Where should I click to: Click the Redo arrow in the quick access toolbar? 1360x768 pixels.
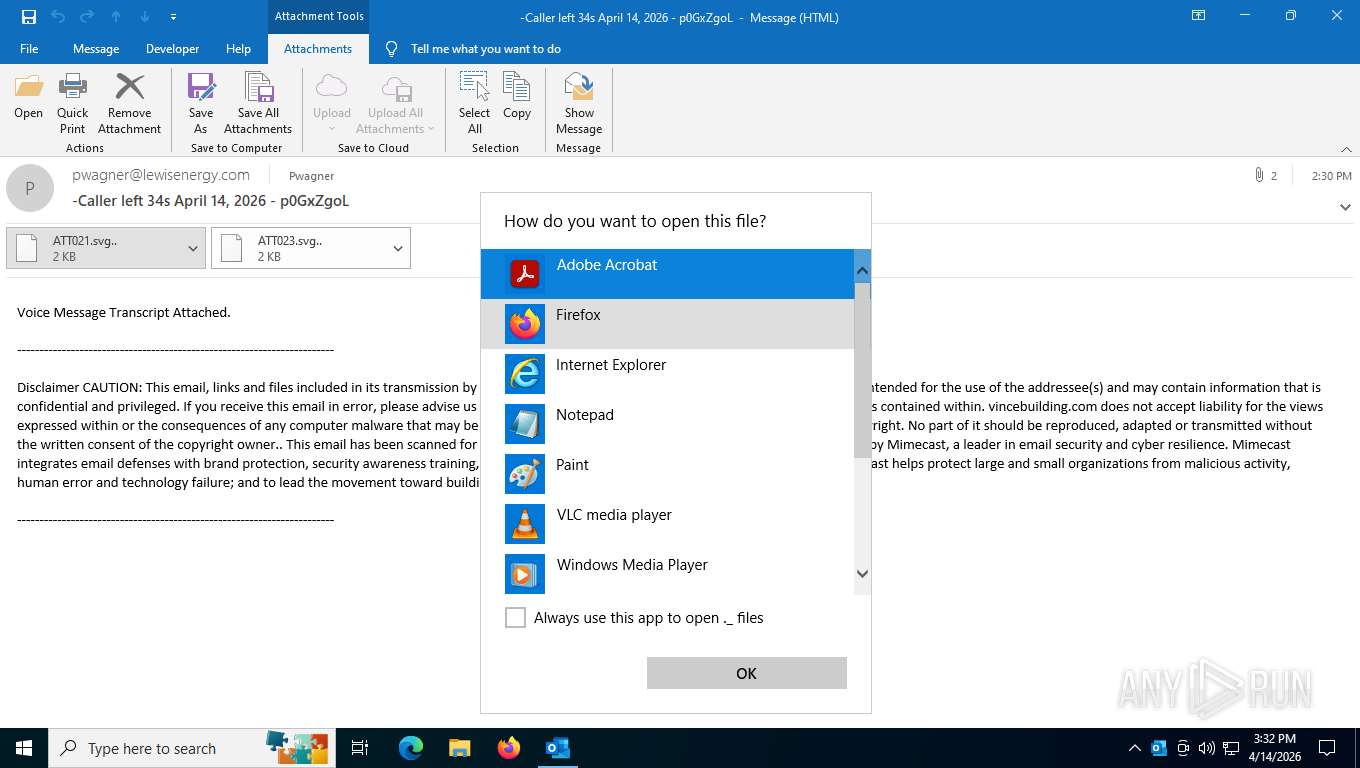[x=87, y=16]
